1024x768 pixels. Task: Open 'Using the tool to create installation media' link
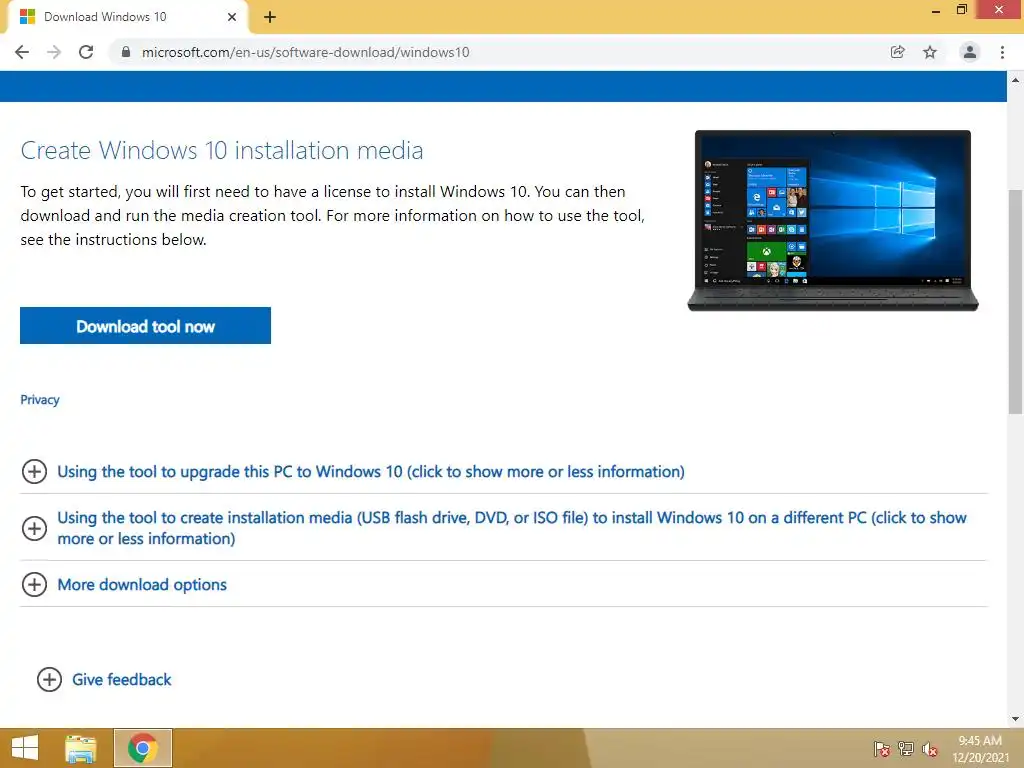point(511,528)
